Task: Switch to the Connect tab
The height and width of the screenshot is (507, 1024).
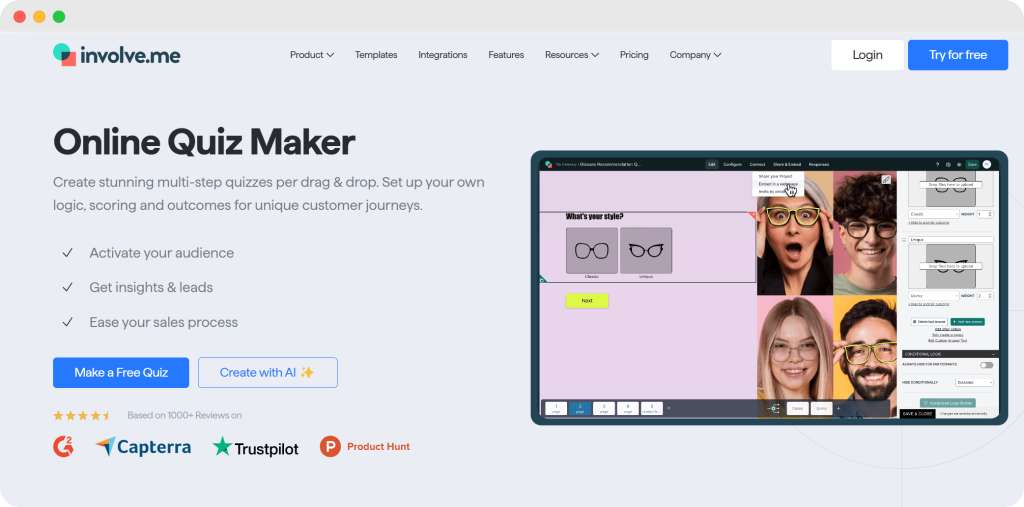Action: coord(758,165)
